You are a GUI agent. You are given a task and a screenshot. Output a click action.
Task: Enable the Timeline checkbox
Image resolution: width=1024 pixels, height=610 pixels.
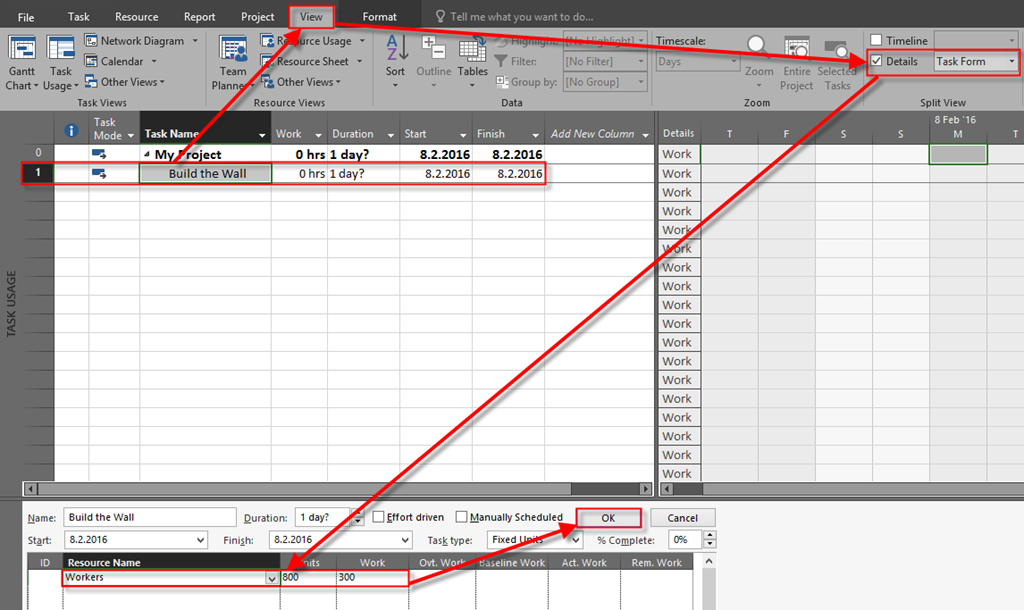[877, 41]
